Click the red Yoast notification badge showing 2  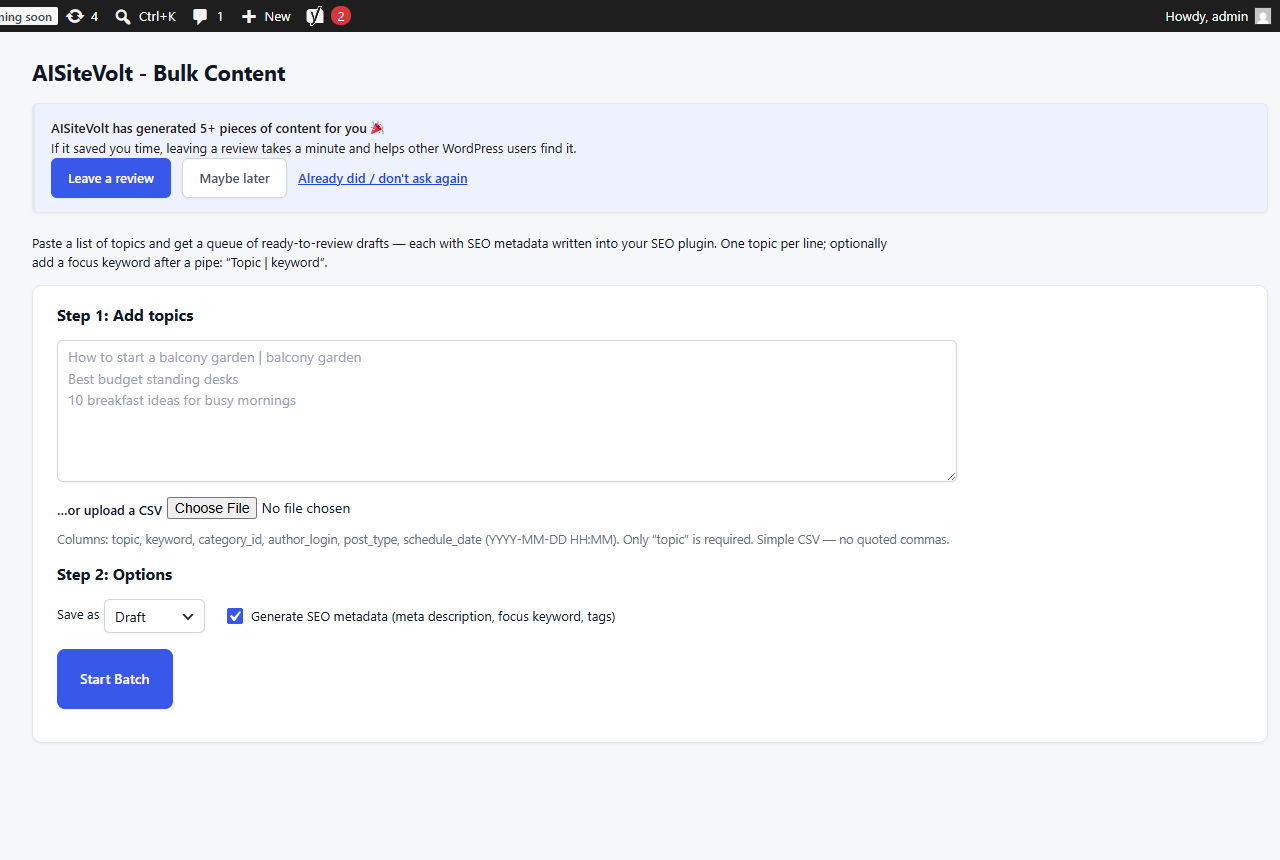(x=341, y=16)
